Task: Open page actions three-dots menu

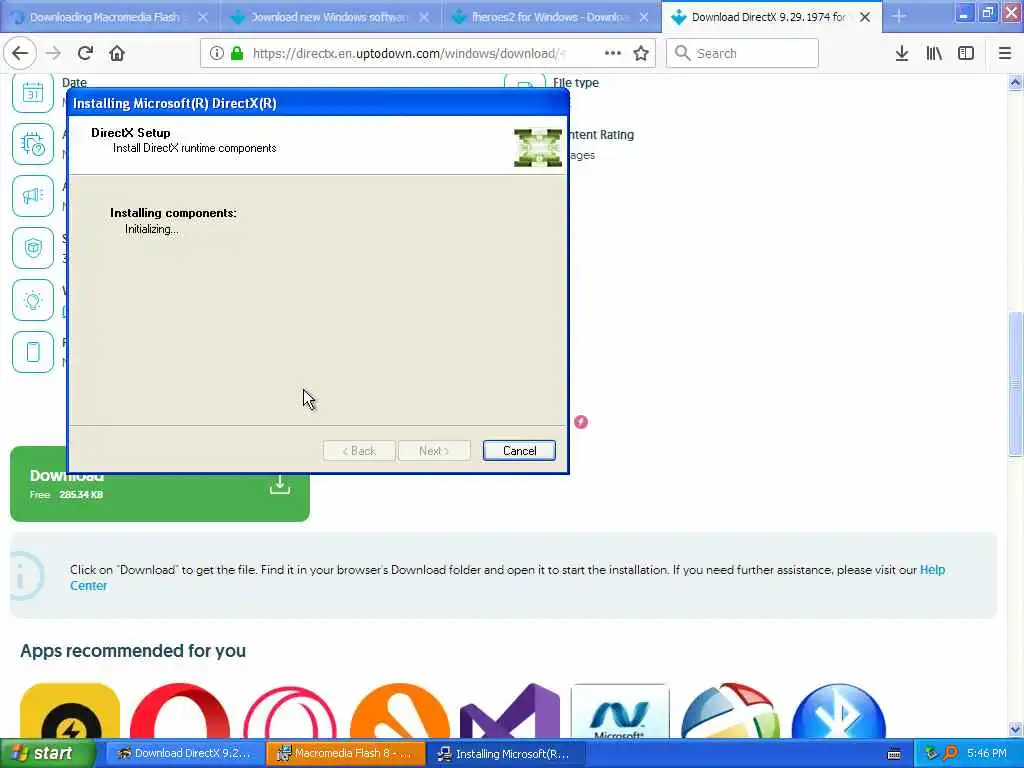Action: (613, 53)
